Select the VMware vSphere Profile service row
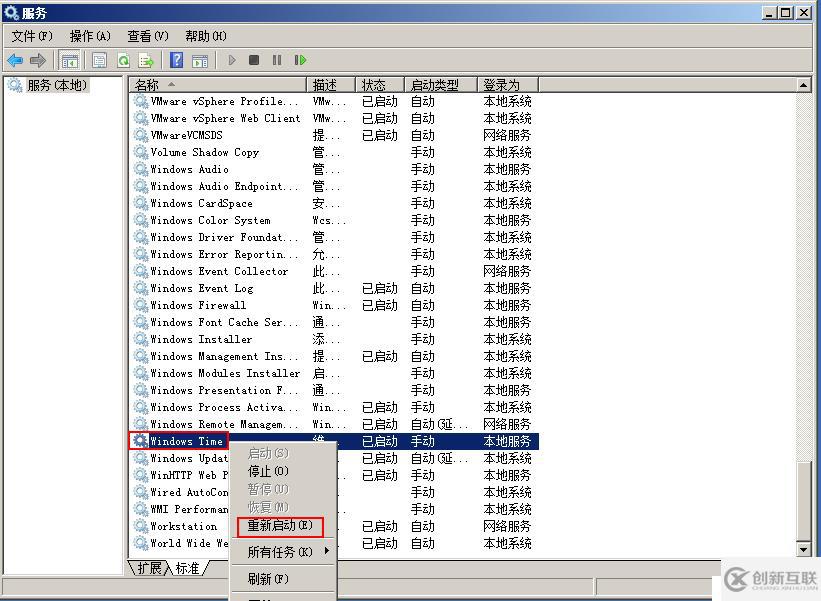The image size is (821, 601). click(334, 101)
